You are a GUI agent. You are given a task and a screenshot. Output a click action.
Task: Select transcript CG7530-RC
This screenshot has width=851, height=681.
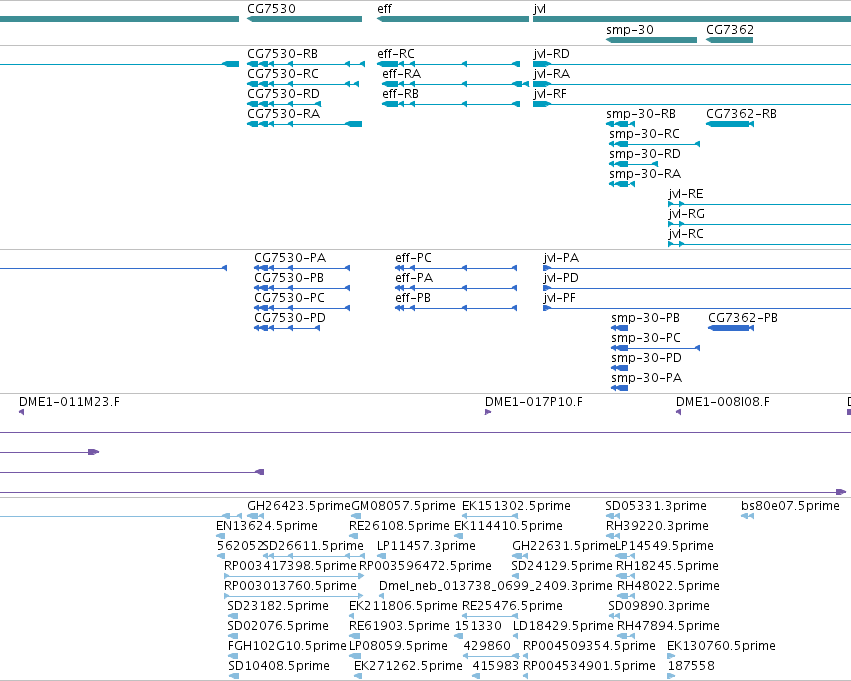tap(303, 84)
